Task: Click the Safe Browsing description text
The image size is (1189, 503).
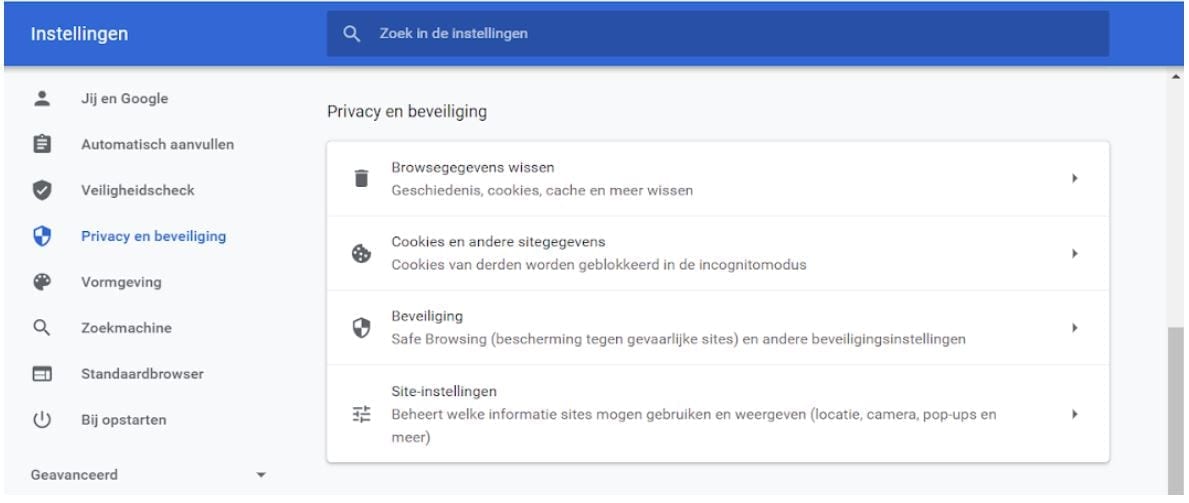Action: 678,339
